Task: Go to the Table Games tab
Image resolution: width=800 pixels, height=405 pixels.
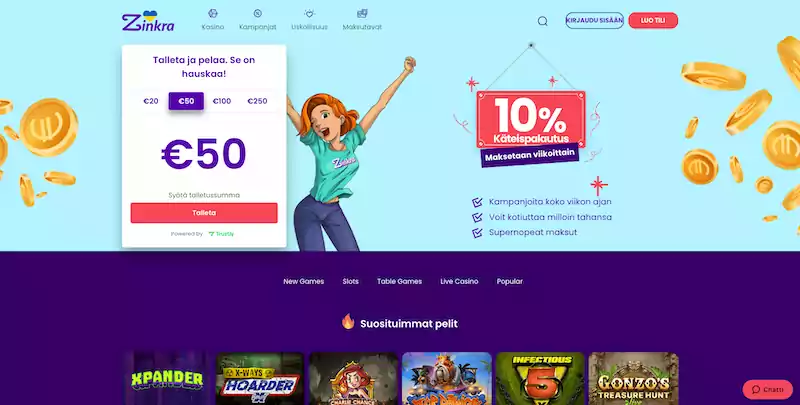Action: point(399,281)
